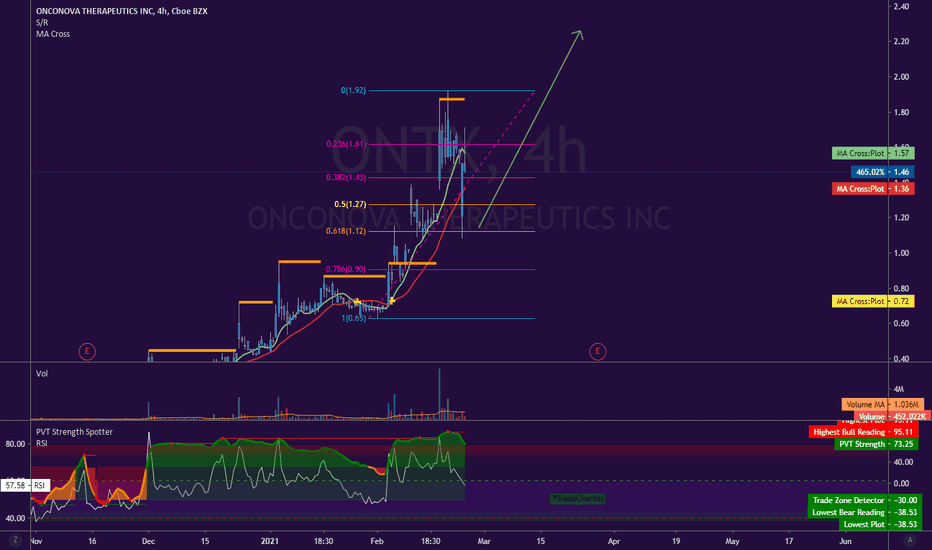Click the Apr date on time axis
Screen dimensions: 932x550
[614, 541]
